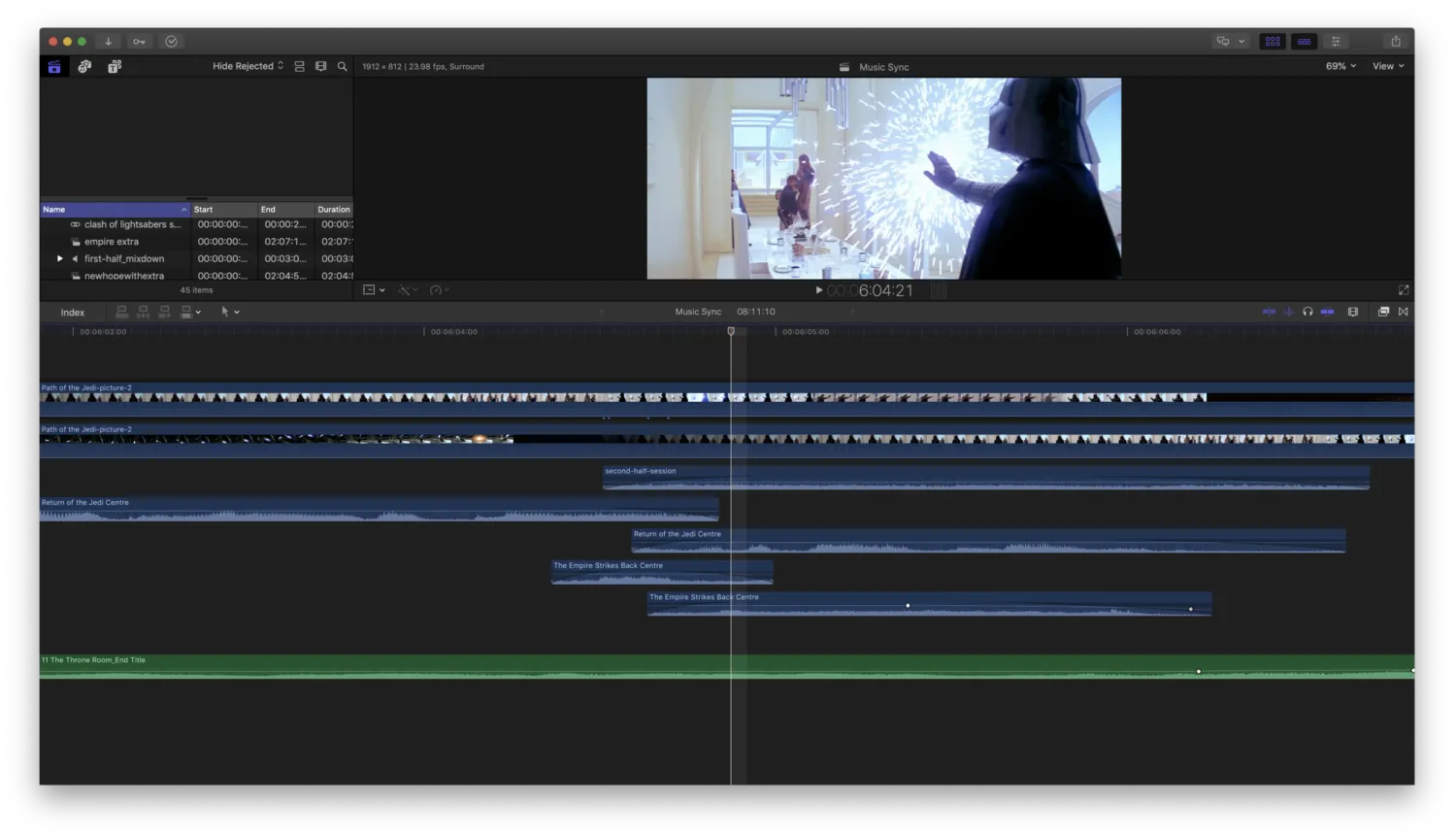Select 'clash of lightsabers s...' clip row

pos(196,224)
